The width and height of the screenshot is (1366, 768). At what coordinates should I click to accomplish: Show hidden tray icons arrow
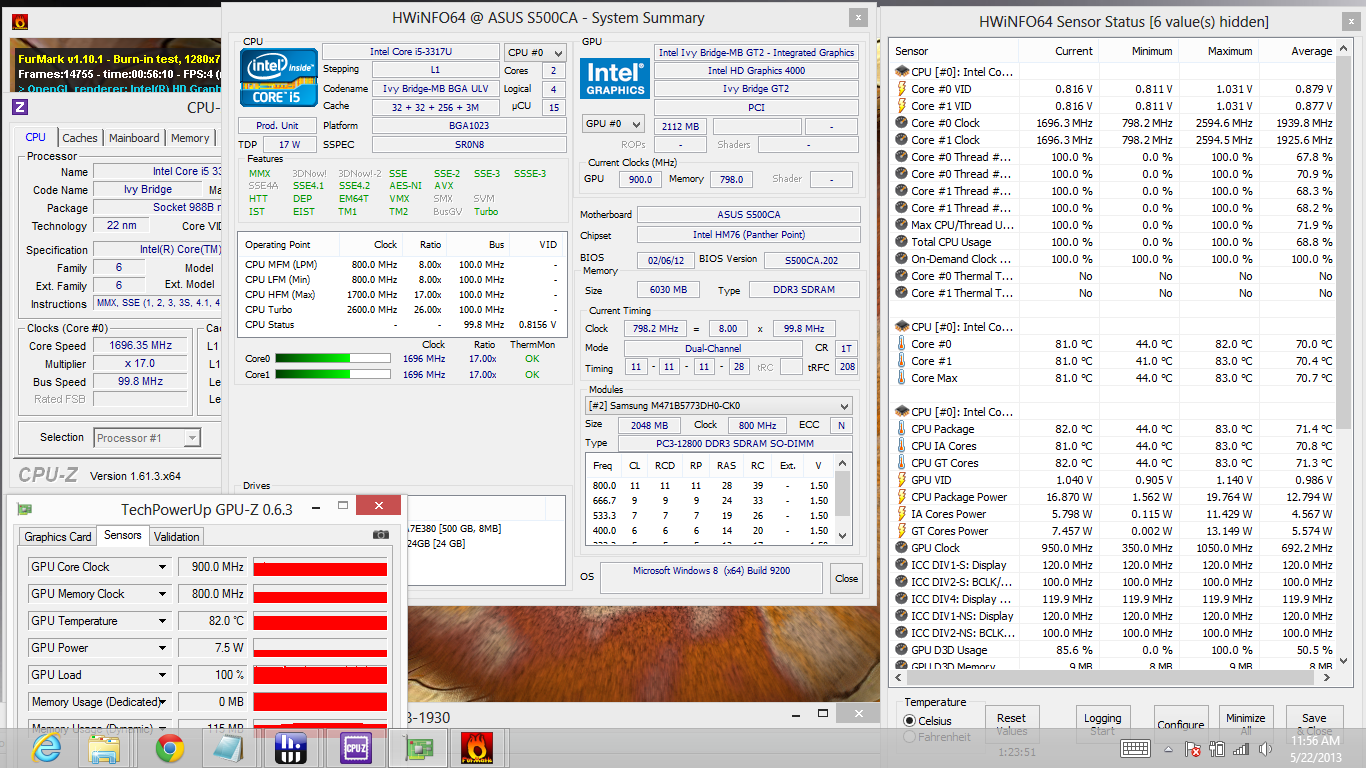click(1167, 748)
